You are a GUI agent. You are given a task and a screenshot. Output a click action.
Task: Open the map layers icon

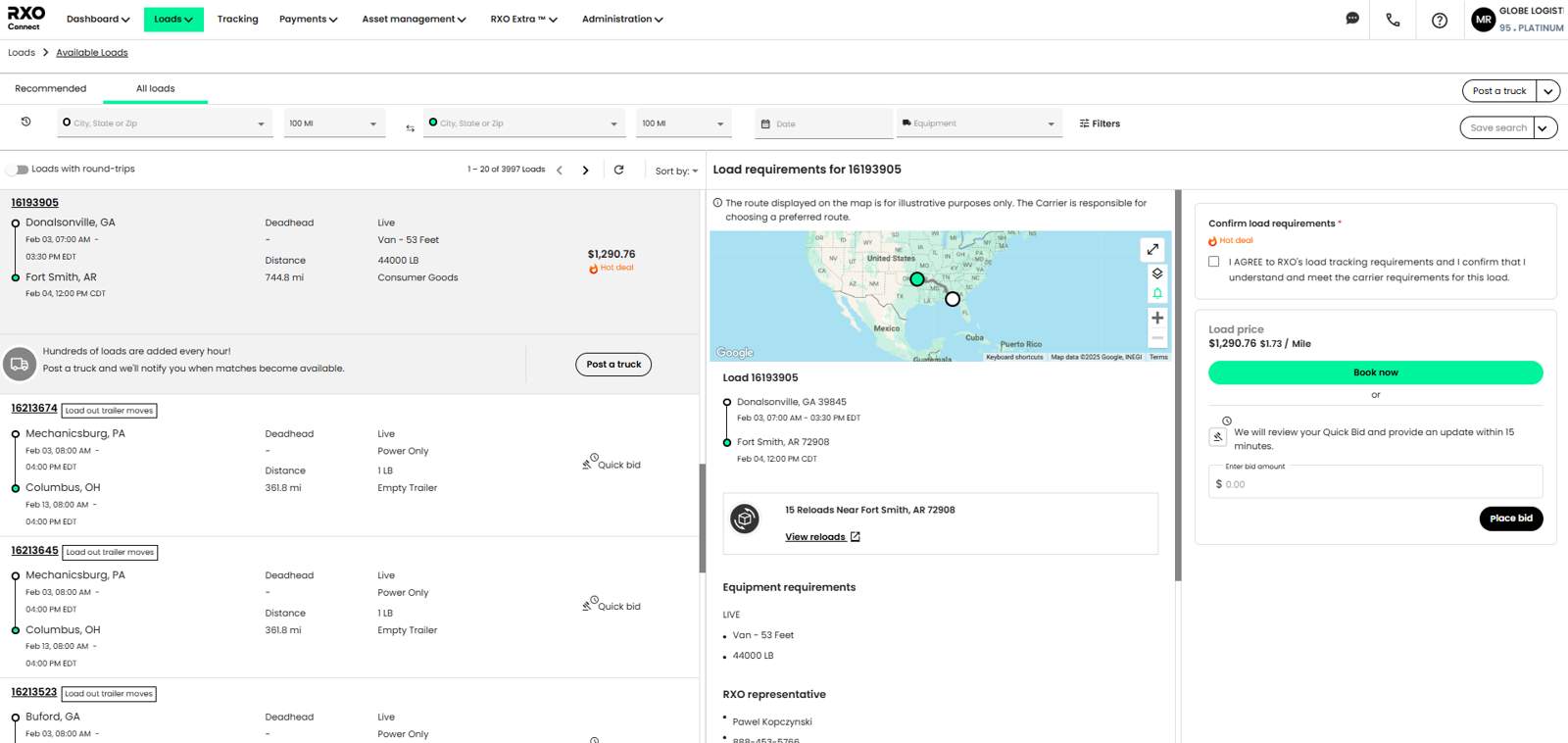pos(1157,273)
